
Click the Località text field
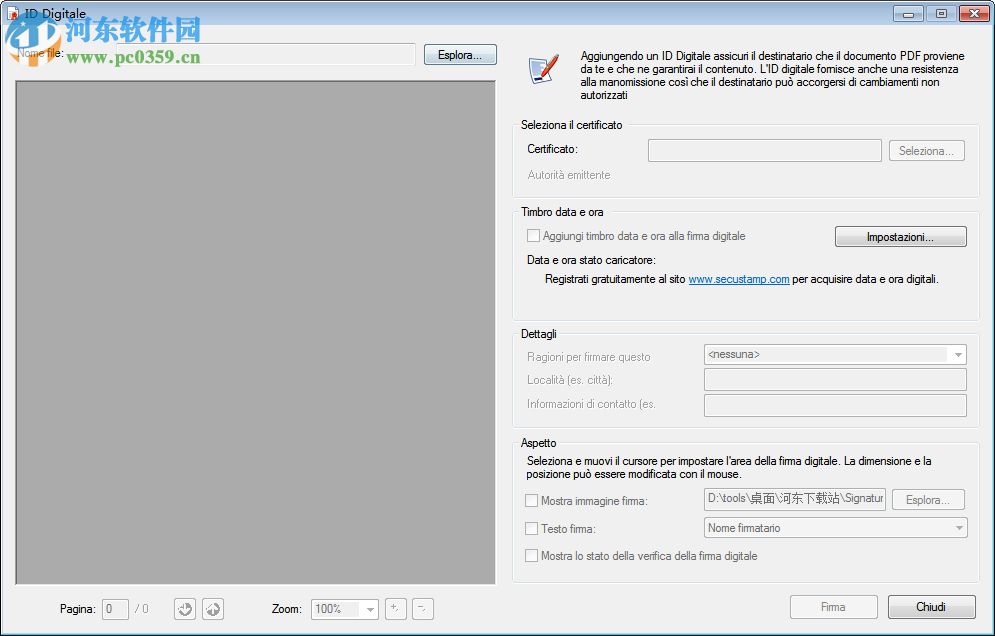point(835,380)
